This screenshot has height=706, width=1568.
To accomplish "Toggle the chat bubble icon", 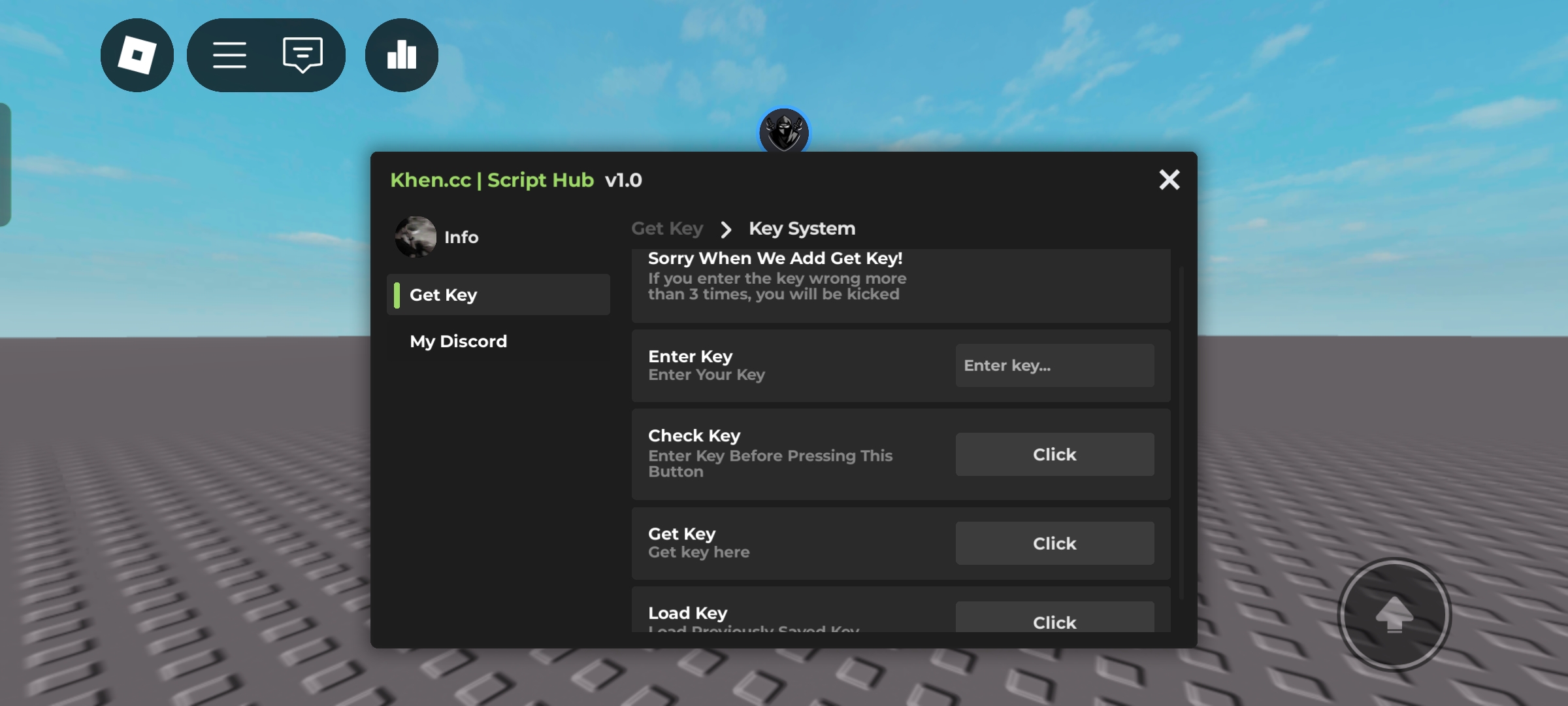I will (302, 55).
